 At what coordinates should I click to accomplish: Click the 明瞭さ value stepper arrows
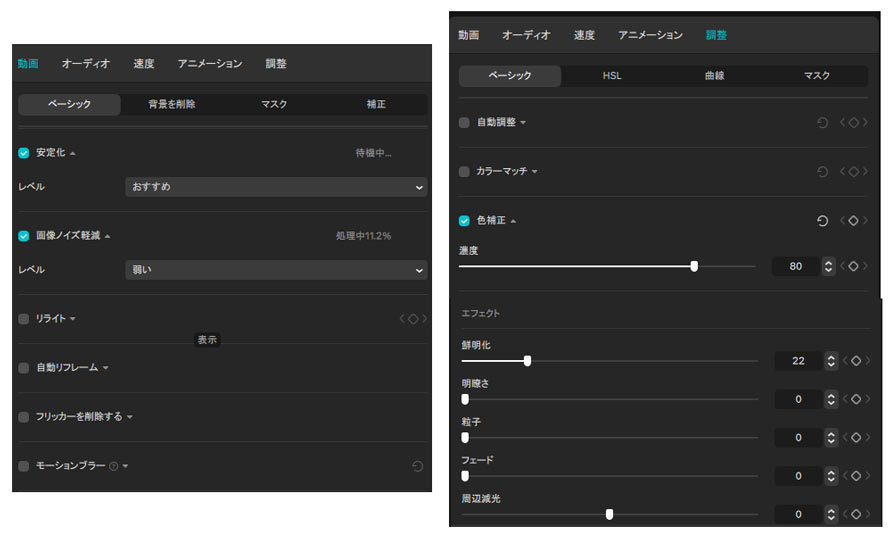[831, 399]
